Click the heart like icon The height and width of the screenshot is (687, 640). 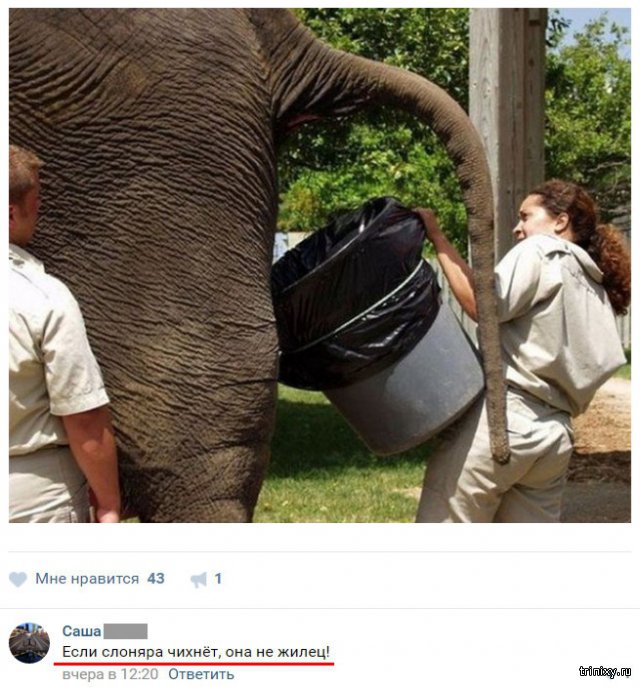click(18, 579)
